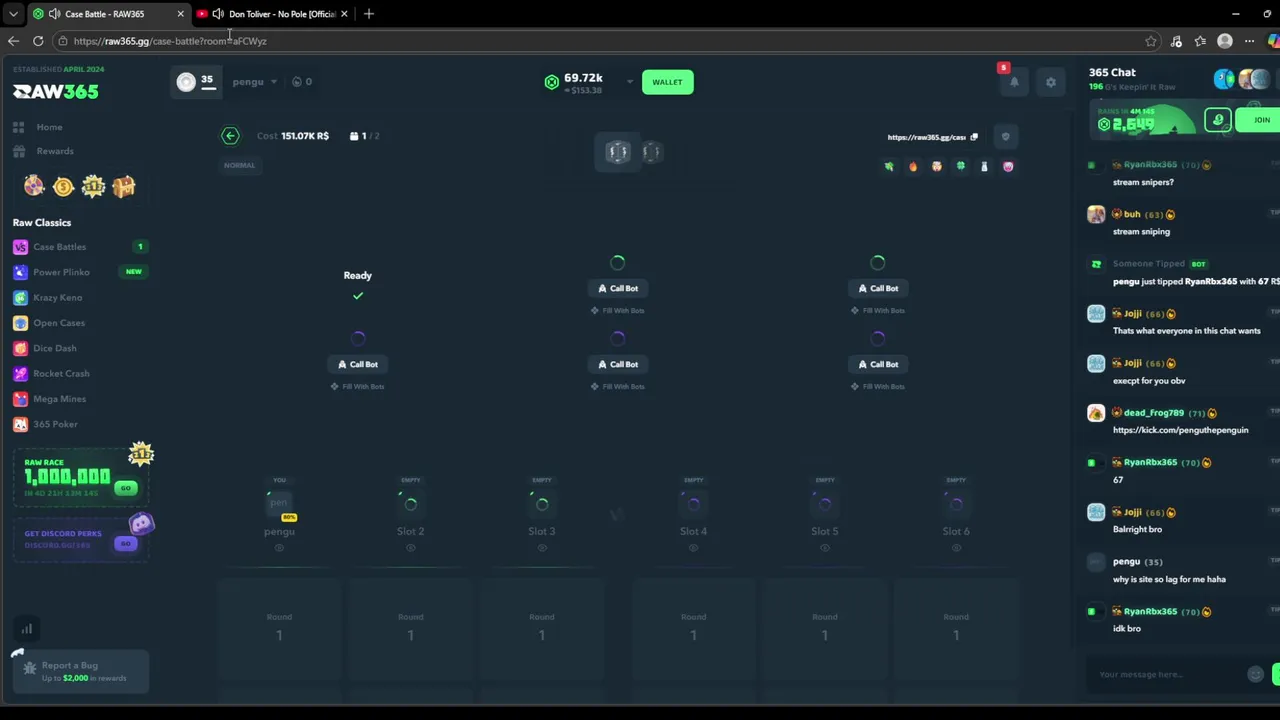Open the notifications bell
The image size is (1280, 720).
[1014, 82]
